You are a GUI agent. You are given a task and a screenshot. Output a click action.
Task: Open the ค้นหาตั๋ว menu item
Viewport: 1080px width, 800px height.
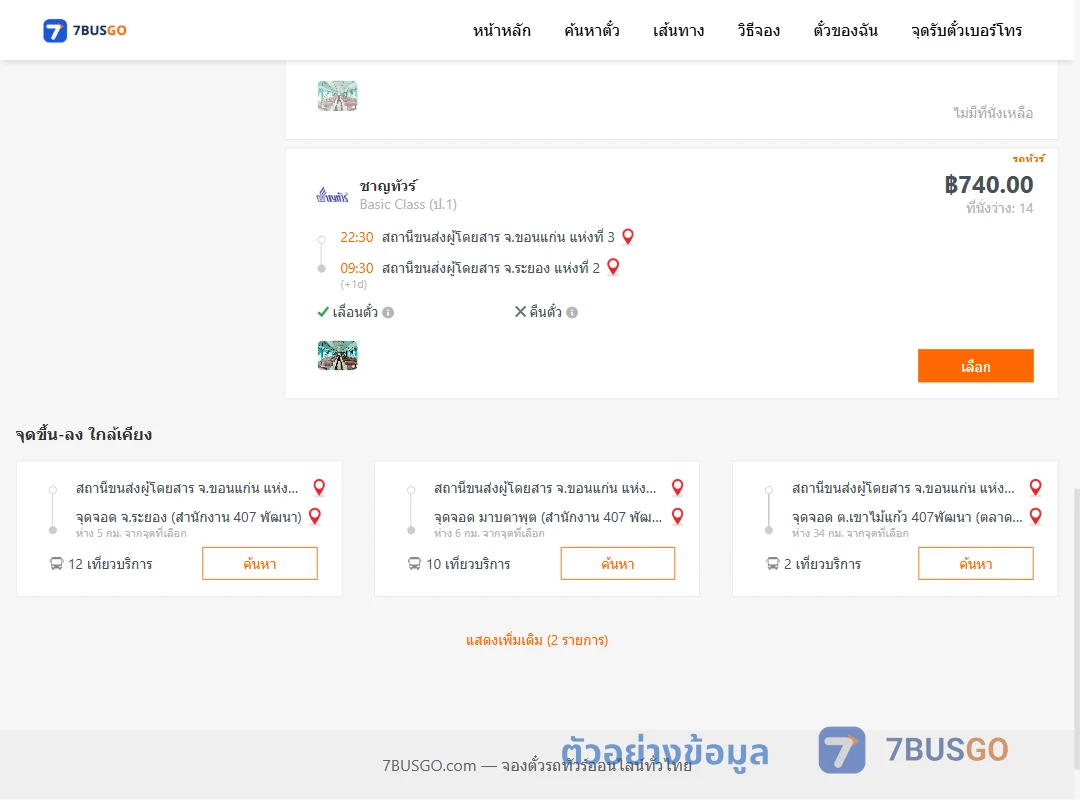click(592, 30)
